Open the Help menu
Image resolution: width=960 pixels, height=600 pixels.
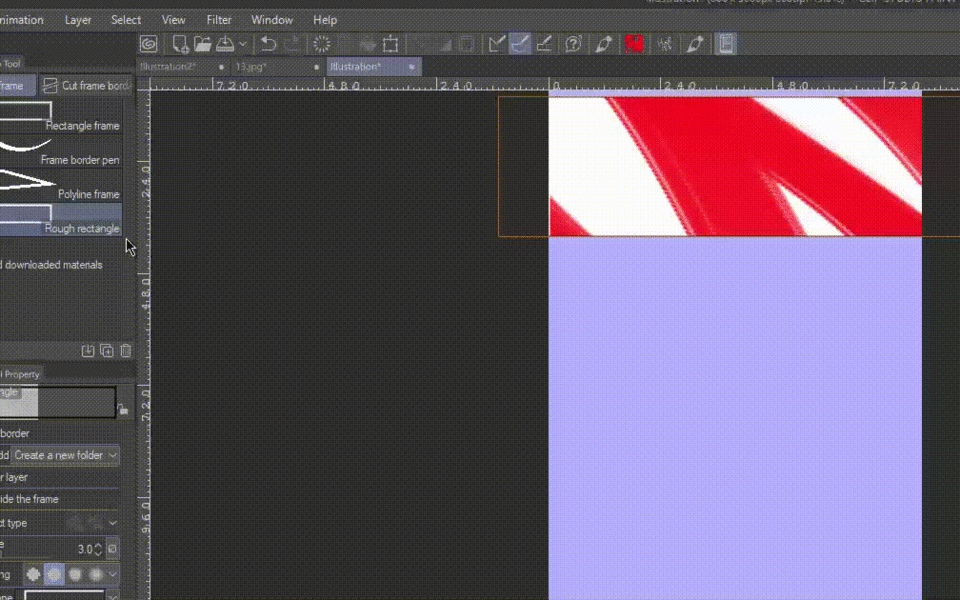pyautogui.click(x=325, y=20)
